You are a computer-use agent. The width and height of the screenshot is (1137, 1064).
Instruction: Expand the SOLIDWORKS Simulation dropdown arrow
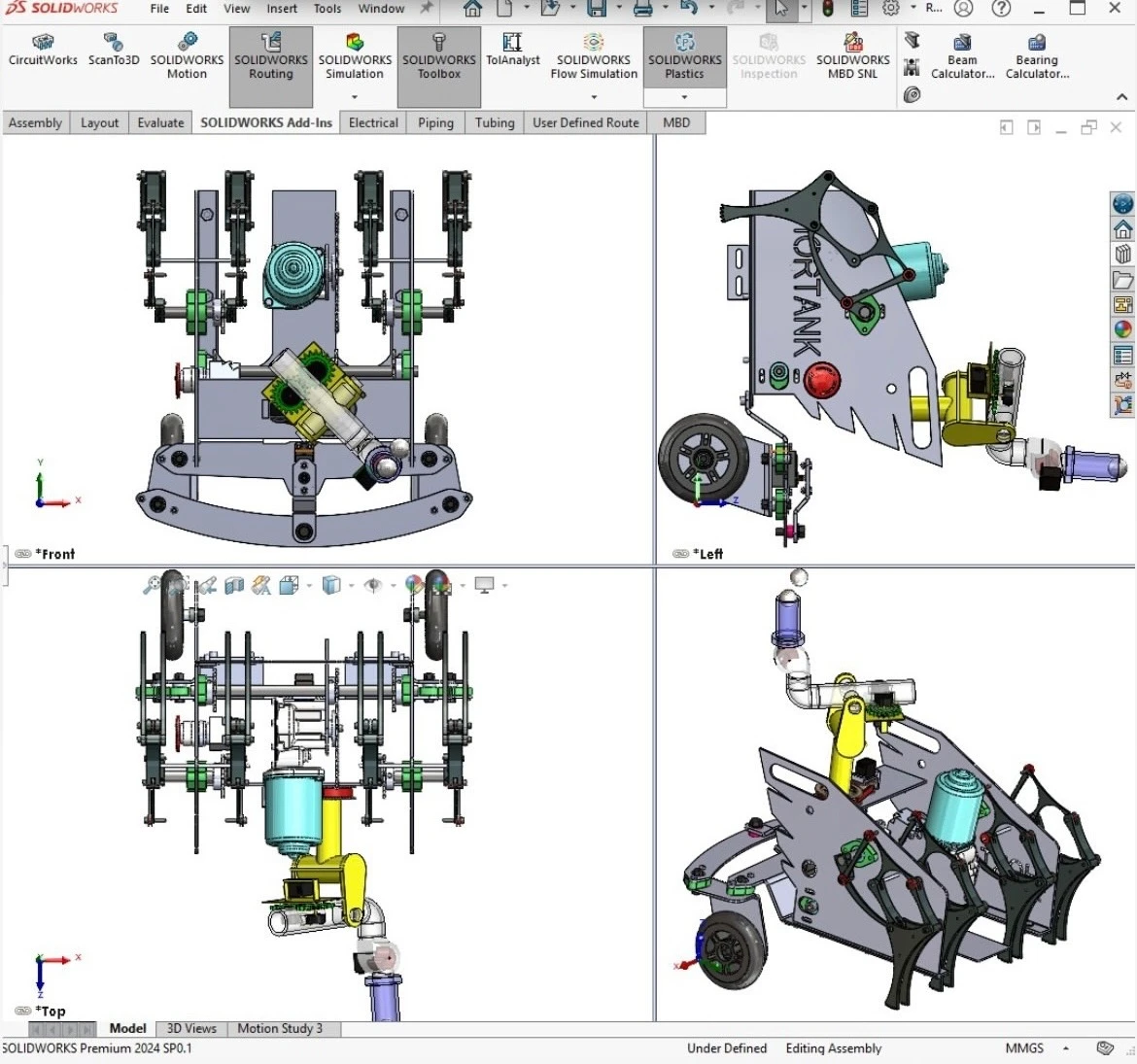(x=355, y=96)
